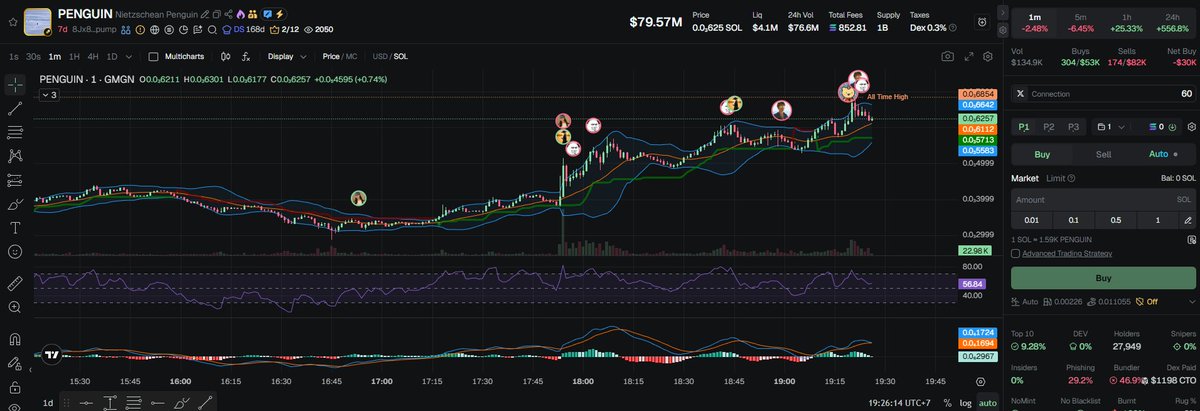Open X Connection field
The height and width of the screenshot is (411, 1200).
pyautogui.click(x=1103, y=94)
